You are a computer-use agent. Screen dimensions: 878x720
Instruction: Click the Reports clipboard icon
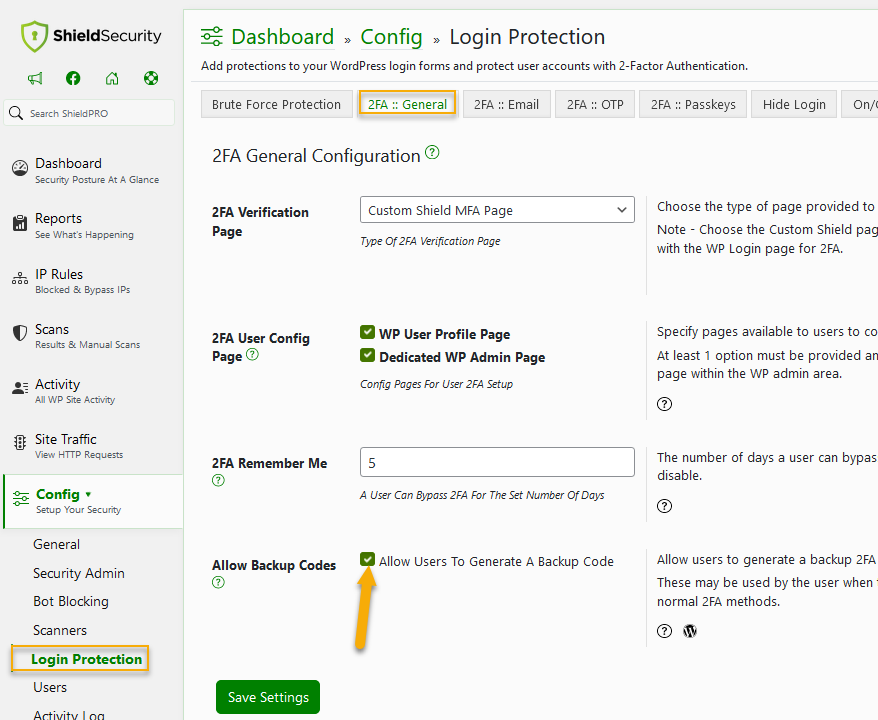point(20,223)
